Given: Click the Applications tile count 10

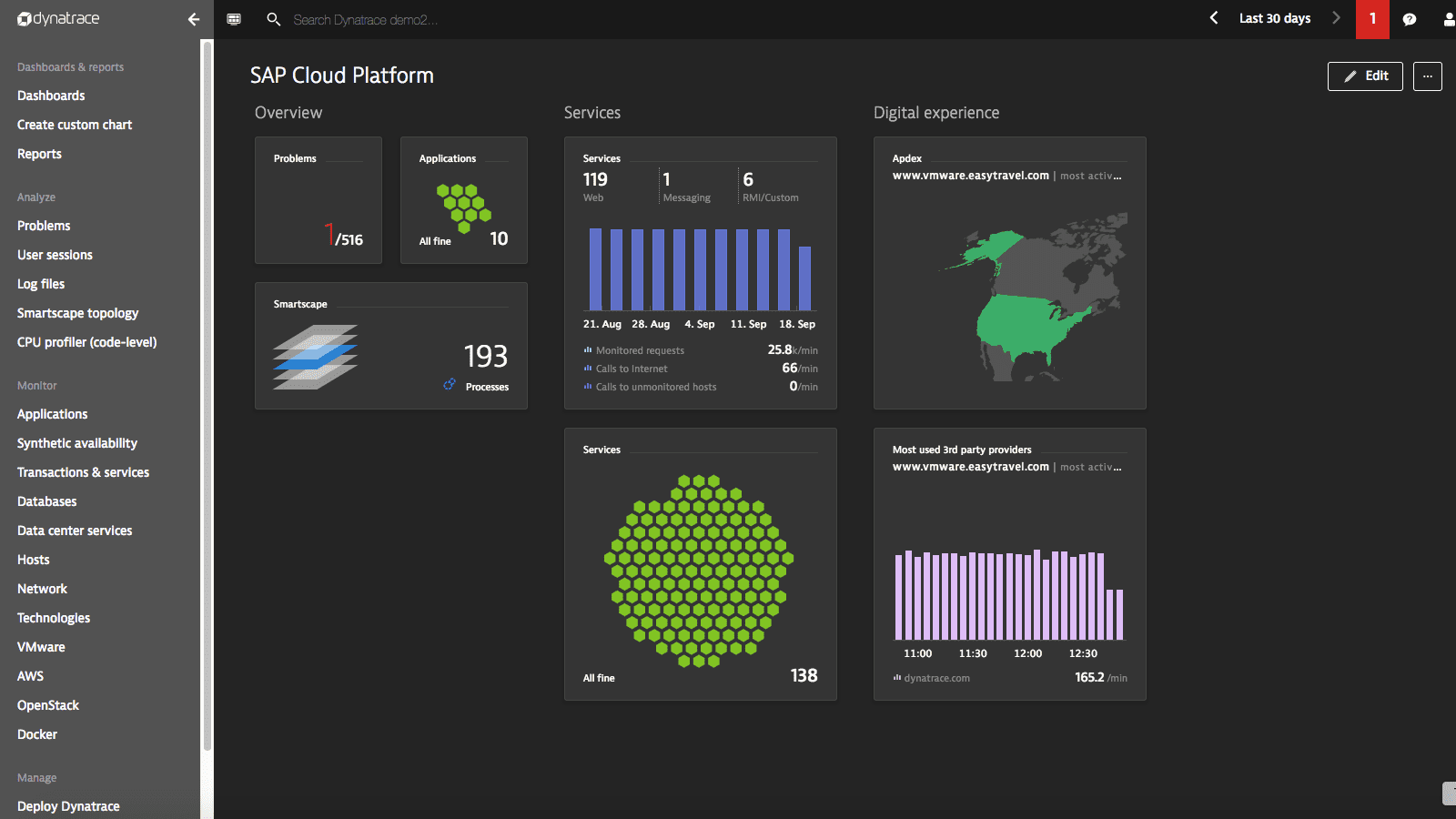Looking at the screenshot, I should pos(499,238).
